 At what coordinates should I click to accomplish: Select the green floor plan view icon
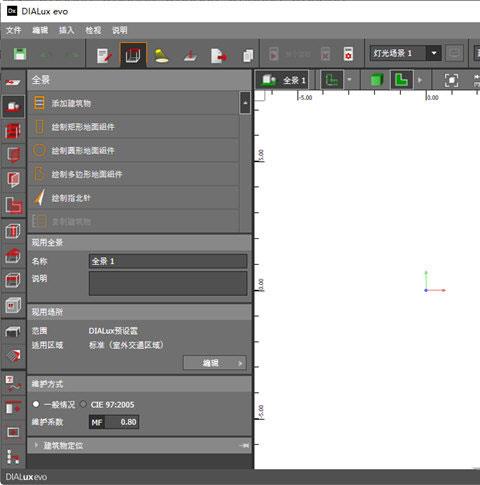401,80
